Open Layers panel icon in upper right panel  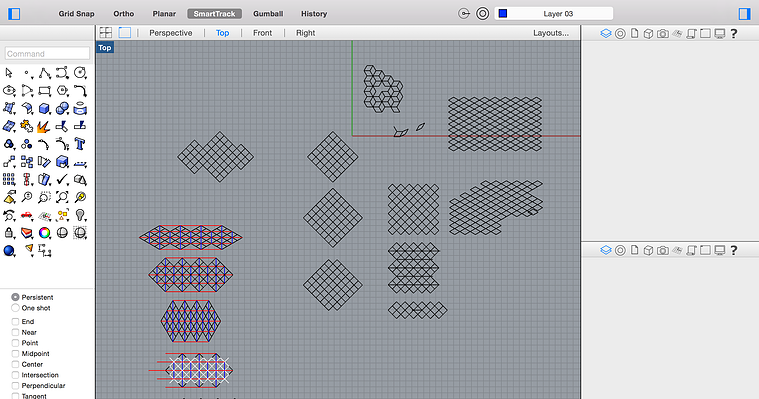coord(606,33)
